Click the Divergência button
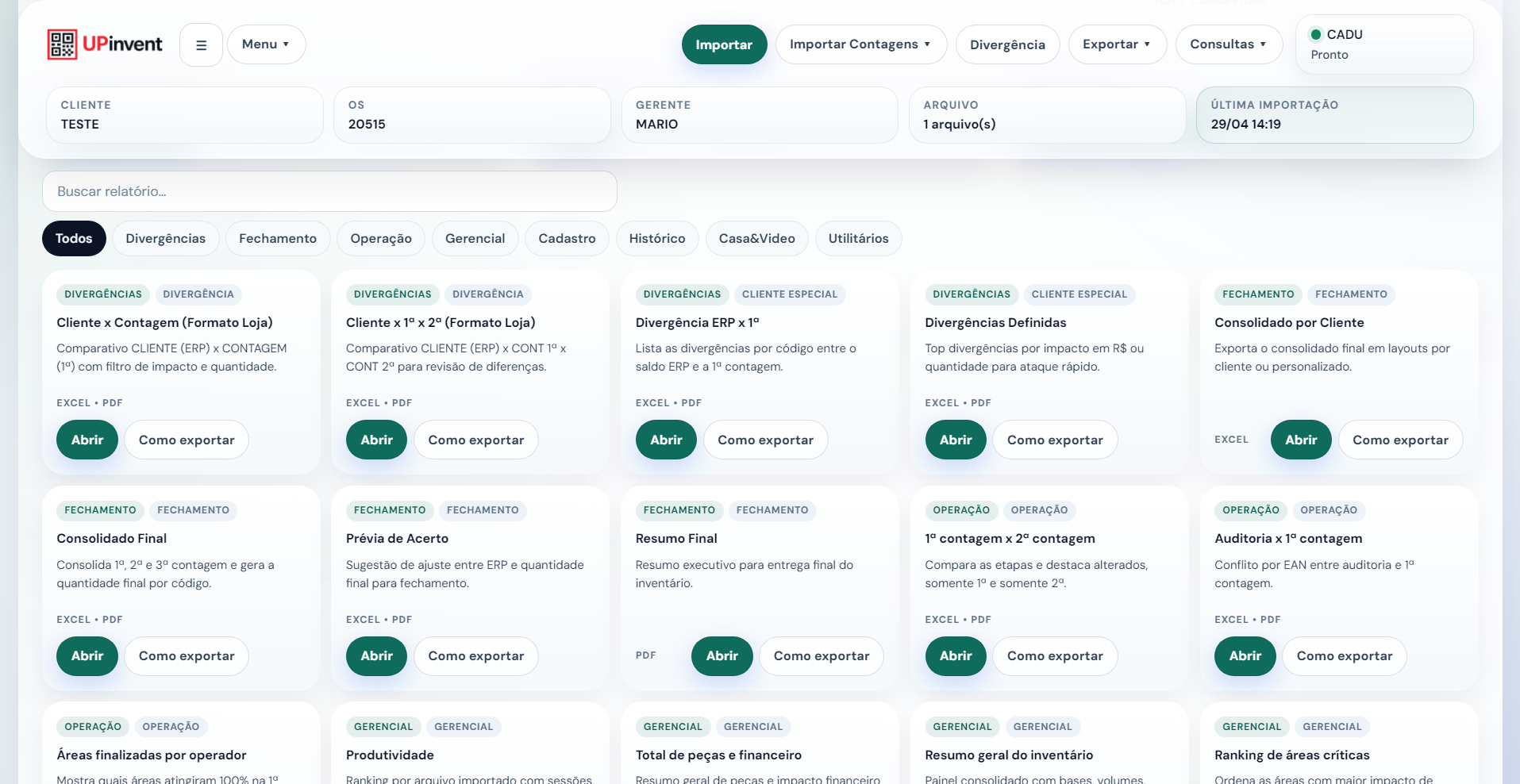This screenshot has height=784, width=1520. pyautogui.click(x=1007, y=44)
